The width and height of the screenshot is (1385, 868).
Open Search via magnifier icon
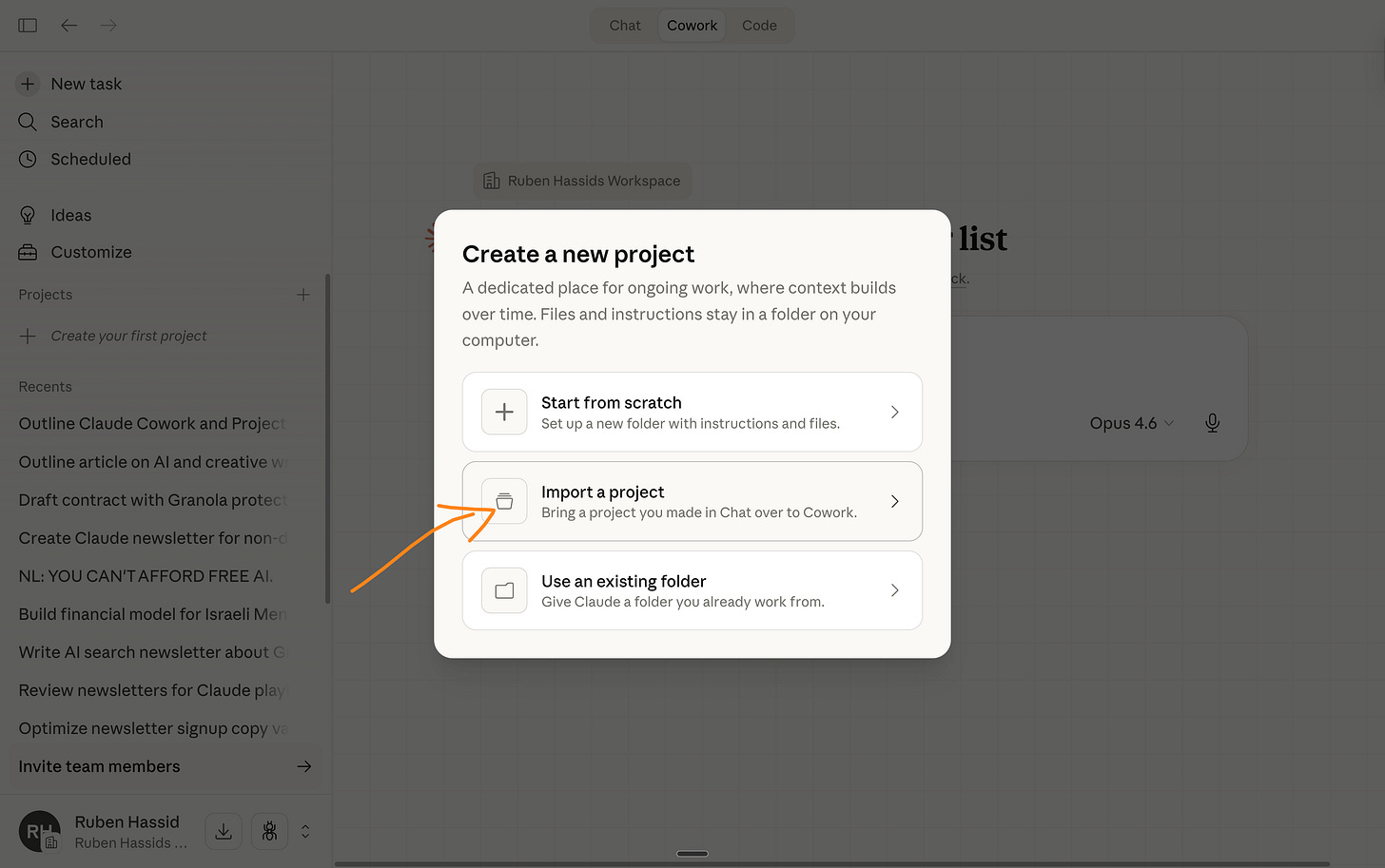(28, 122)
